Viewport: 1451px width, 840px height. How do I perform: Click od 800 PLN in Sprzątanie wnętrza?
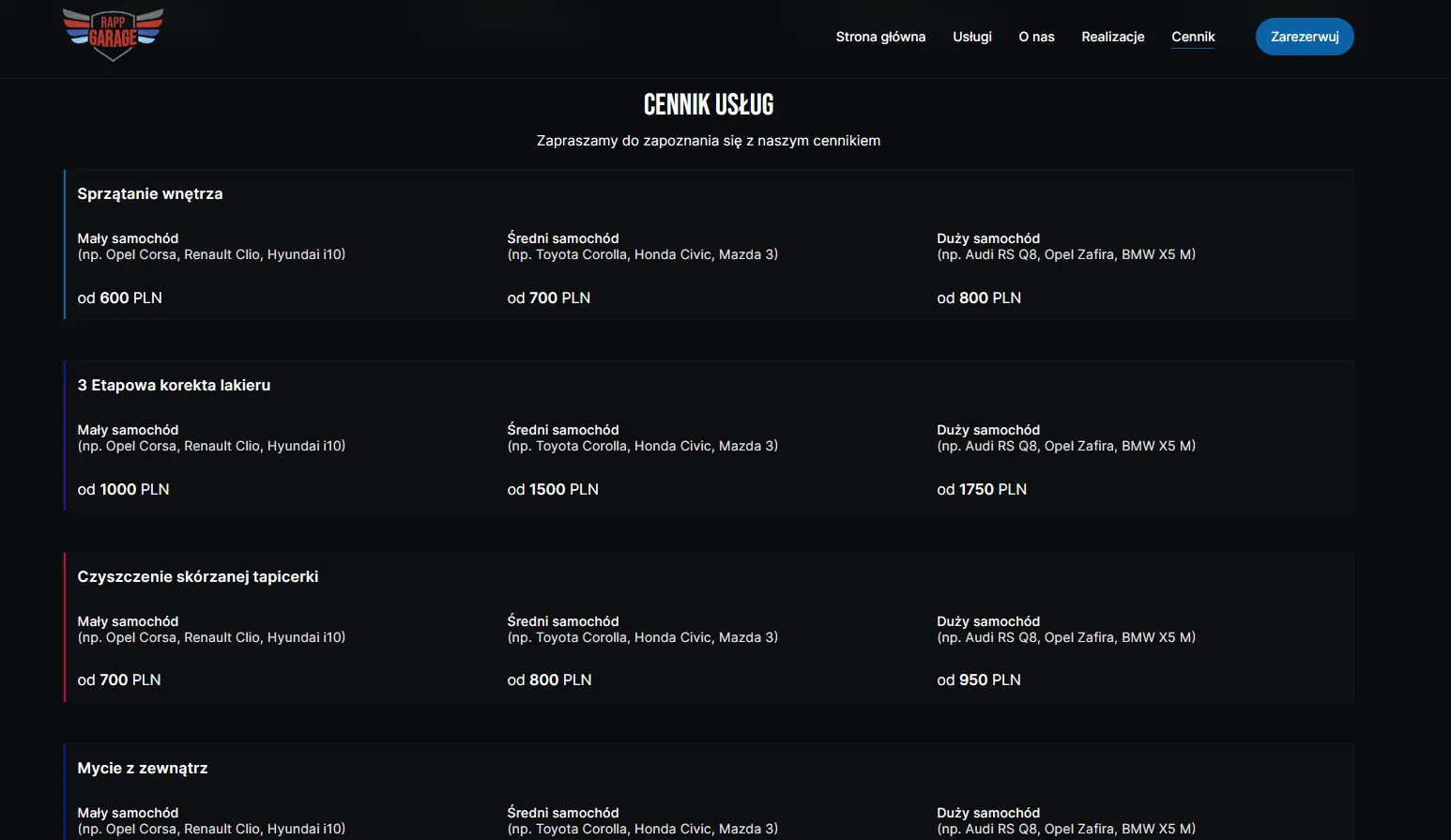pos(979,298)
